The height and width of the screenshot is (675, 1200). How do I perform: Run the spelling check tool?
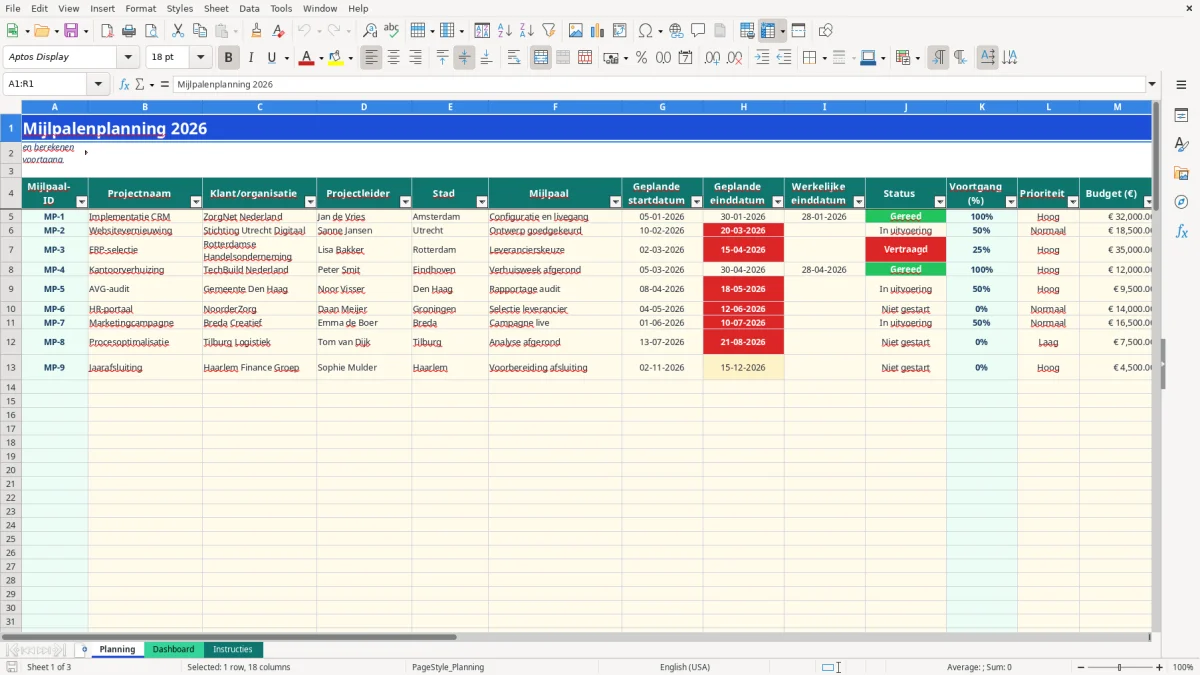(392, 31)
